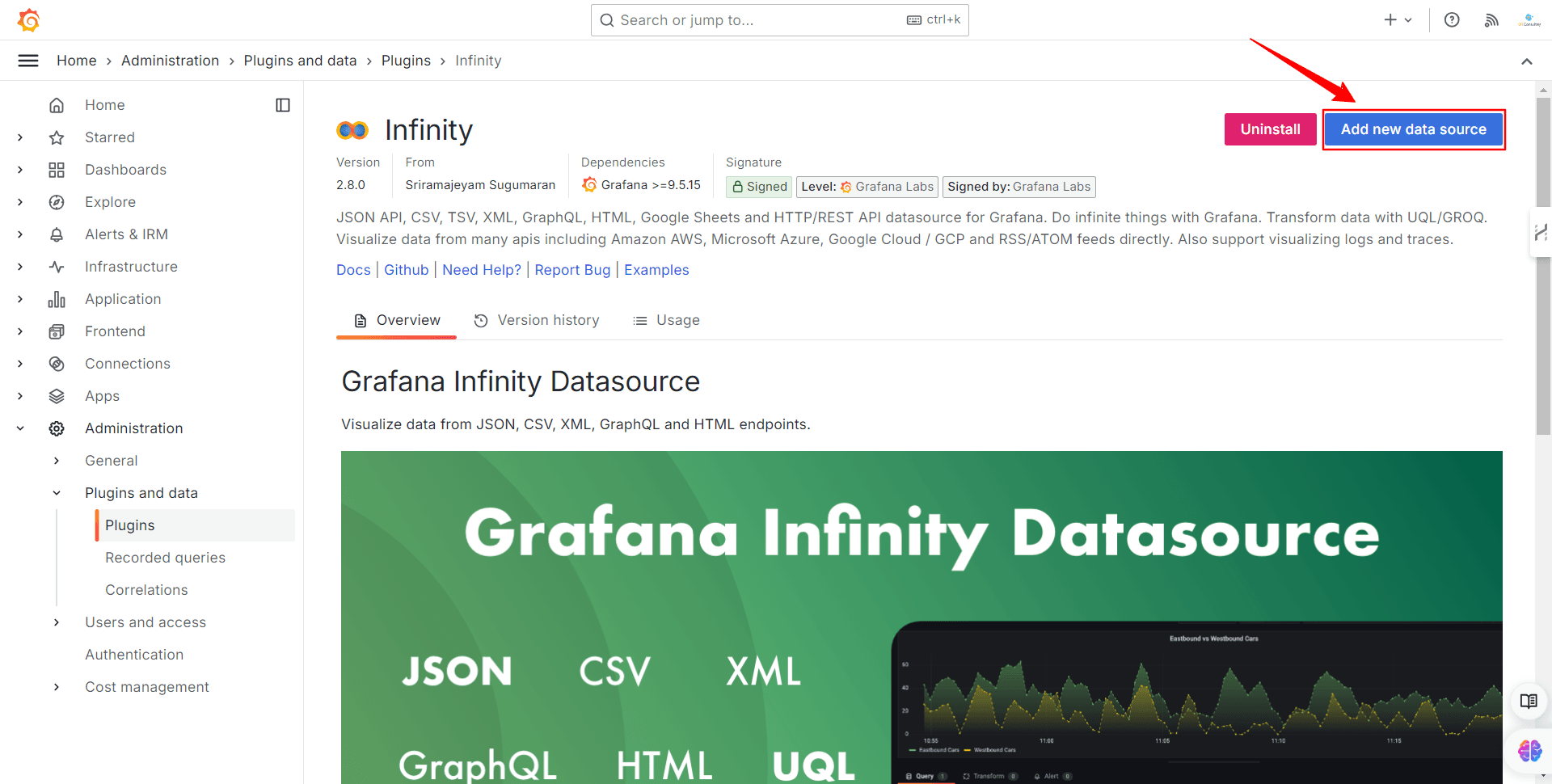Click Administration in the breadcrumb

[170, 61]
